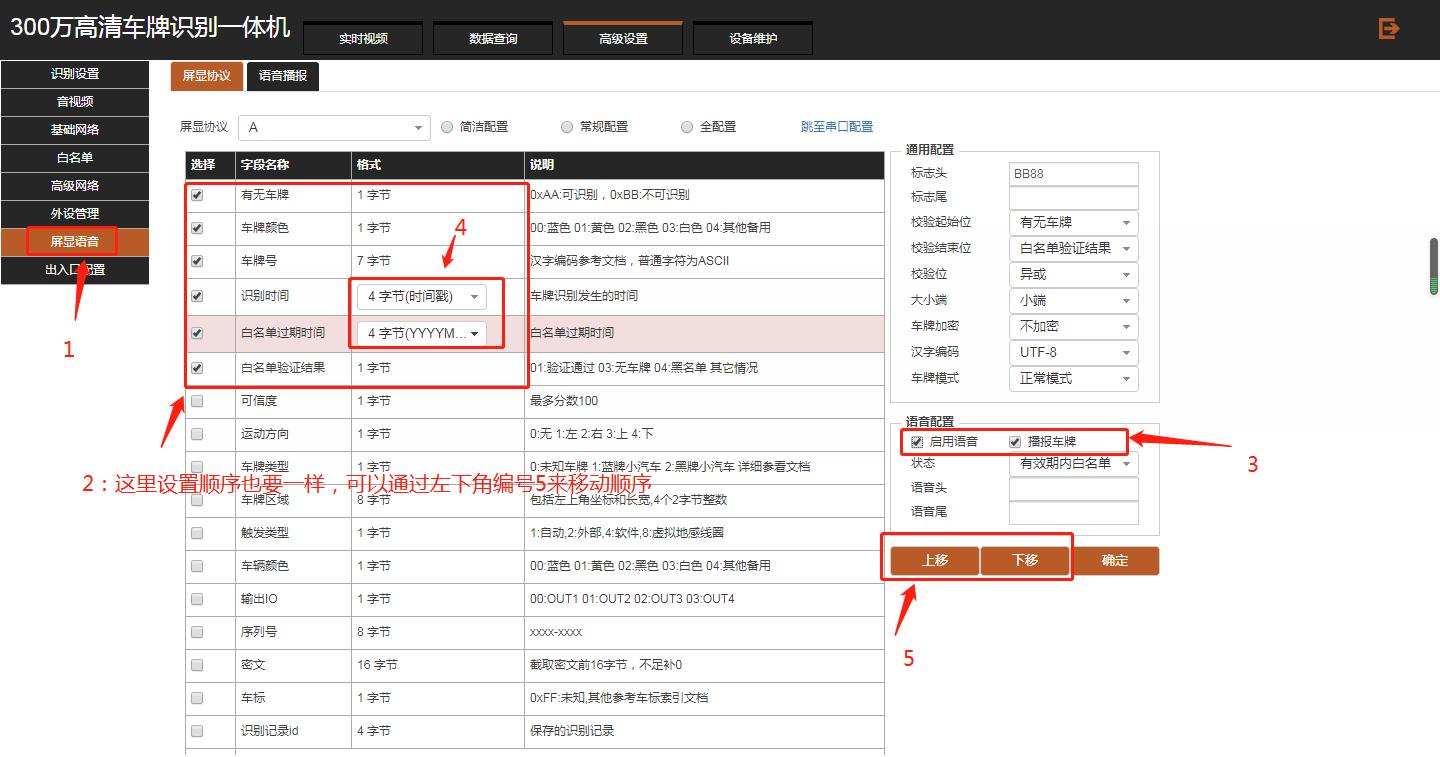
Task: Enable the 密文 field checkbox
Action: (x=197, y=665)
